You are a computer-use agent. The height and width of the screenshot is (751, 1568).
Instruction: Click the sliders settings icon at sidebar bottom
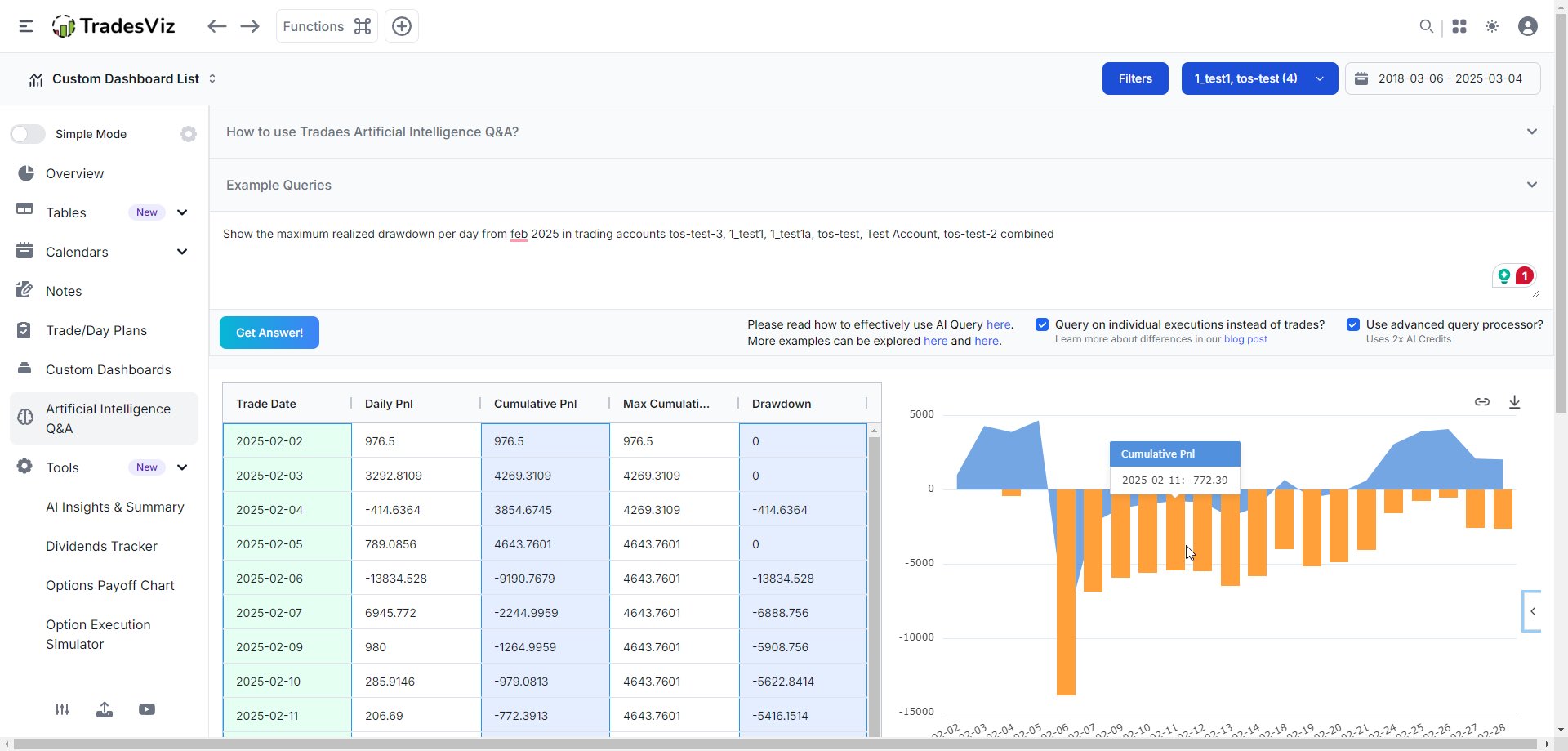pyautogui.click(x=62, y=709)
